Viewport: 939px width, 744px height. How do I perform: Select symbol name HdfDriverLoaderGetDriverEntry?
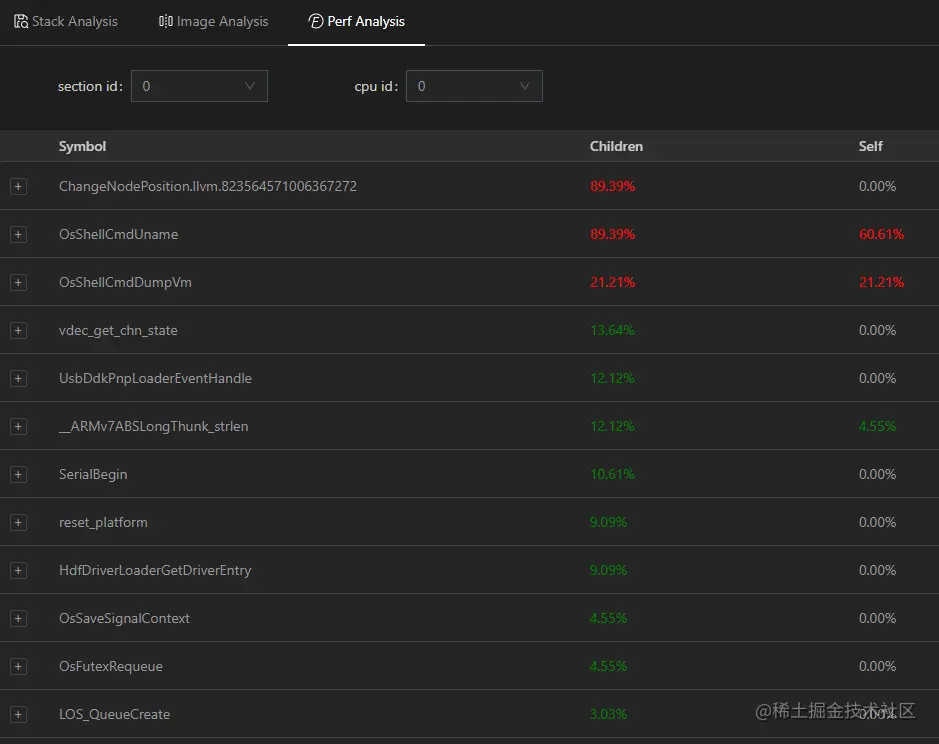pos(155,570)
